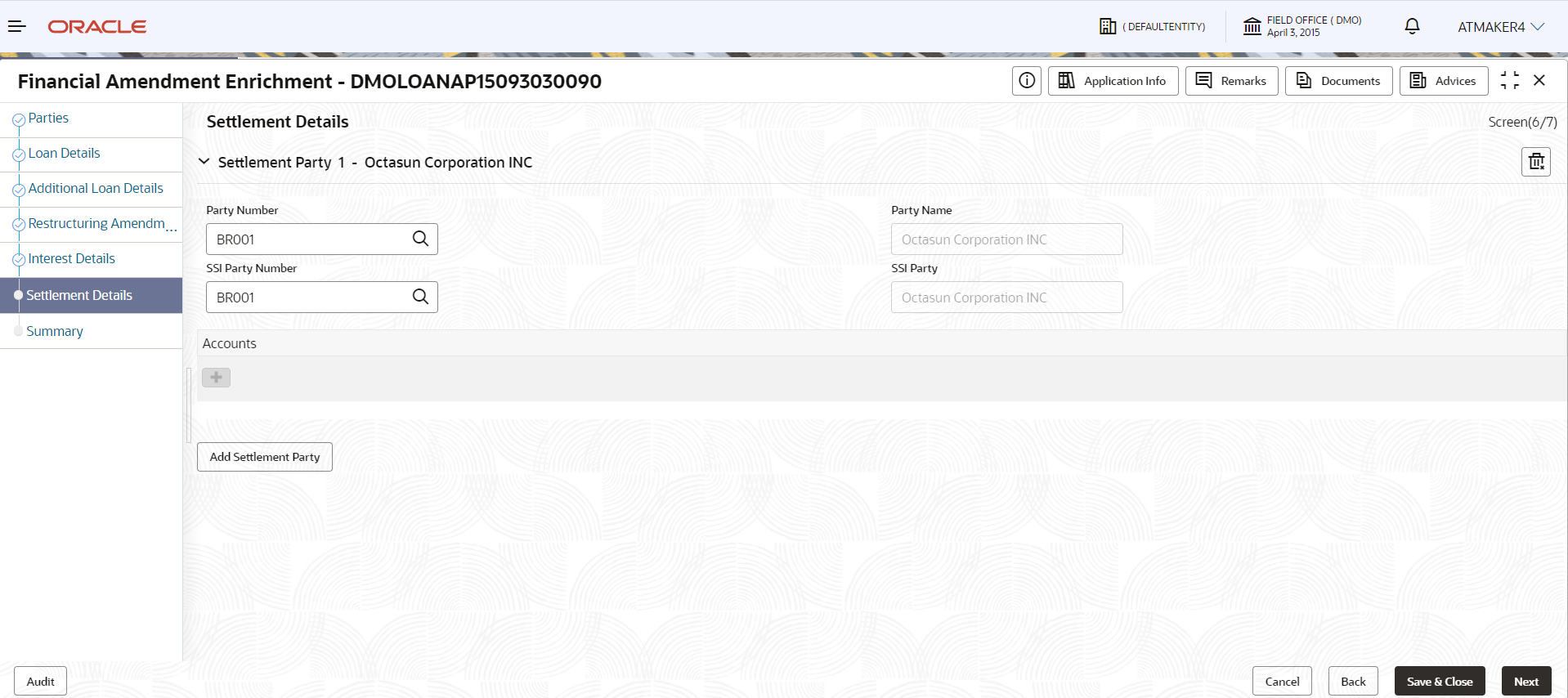Select the Settlement Details step

[91, 295]
